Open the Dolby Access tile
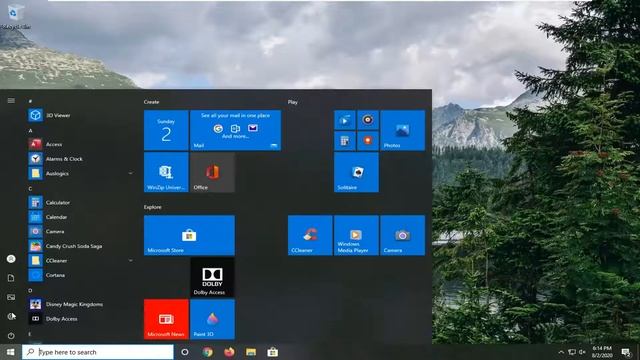Screen dimensions: 640x360 (212, 277)
